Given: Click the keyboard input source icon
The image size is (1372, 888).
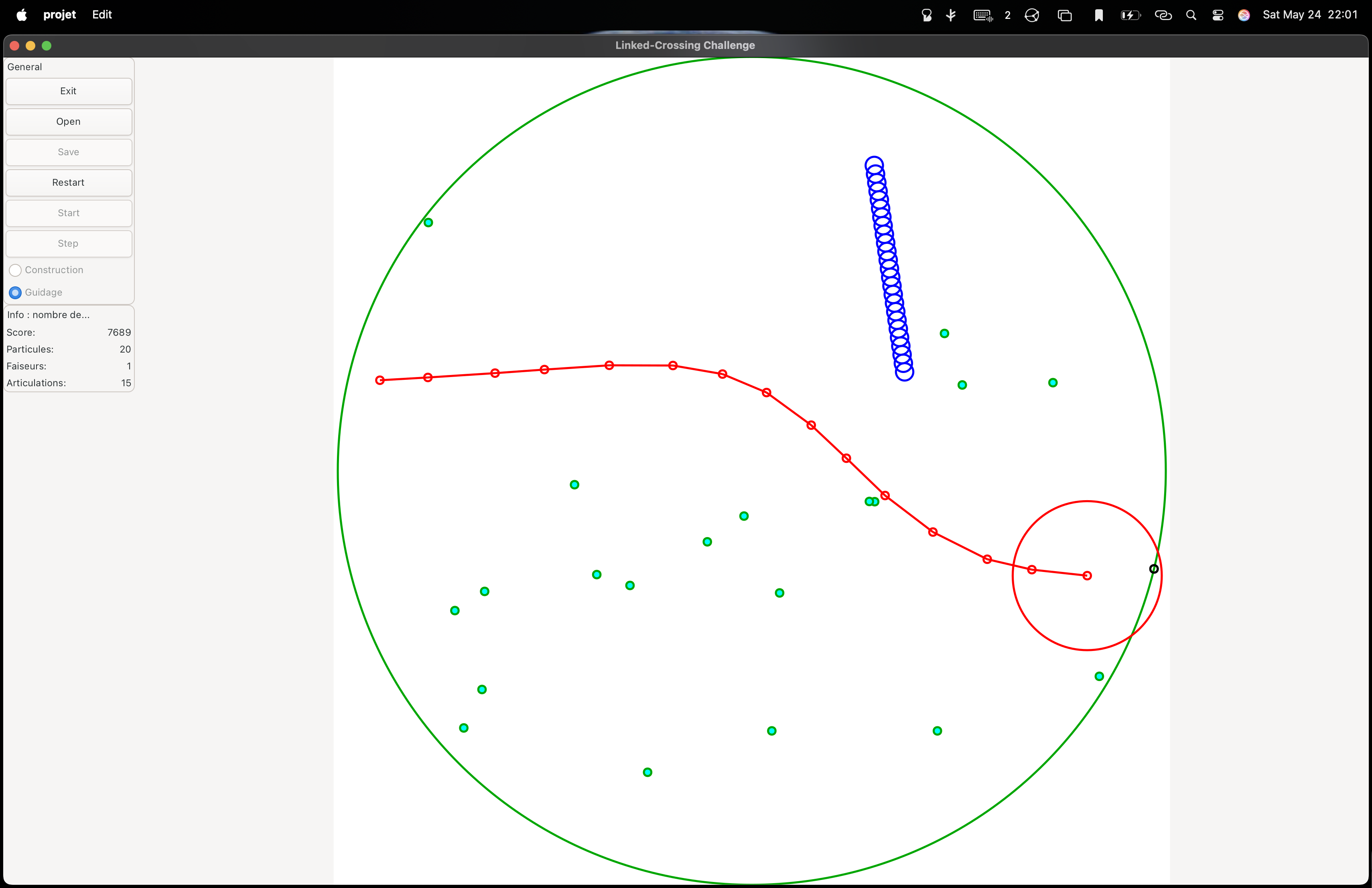Looking at the screenshot, I should tap(983, 15).
